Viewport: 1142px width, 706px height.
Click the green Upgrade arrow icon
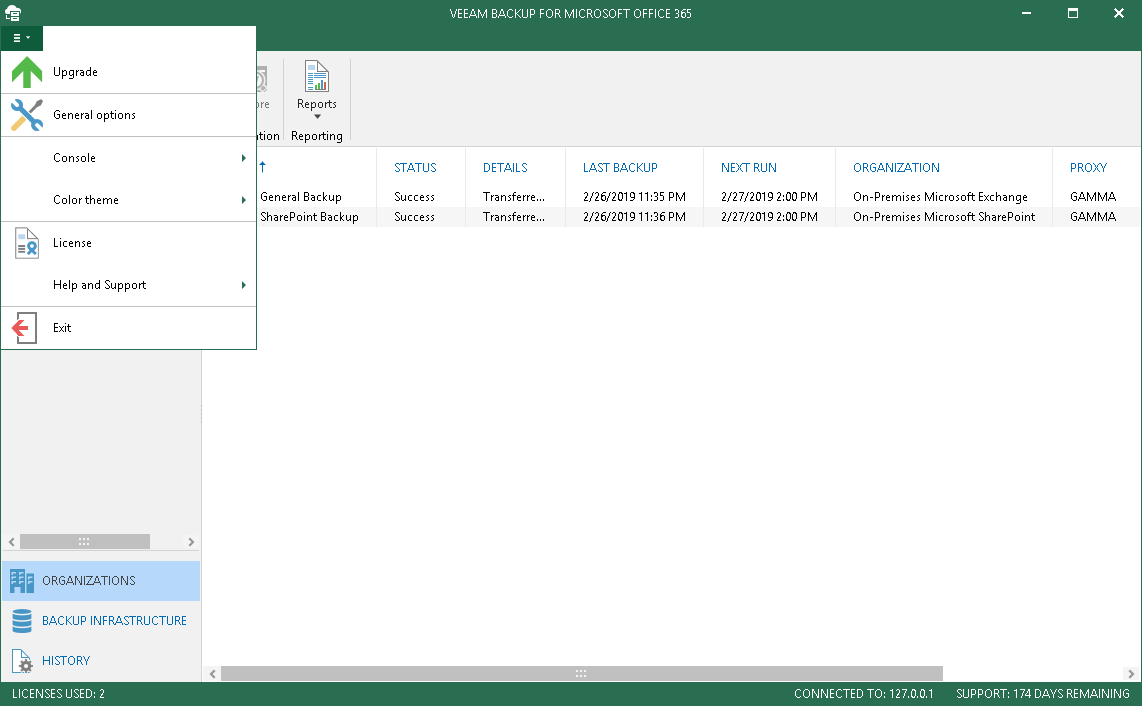pyautogui.click(x=27, y=72)
